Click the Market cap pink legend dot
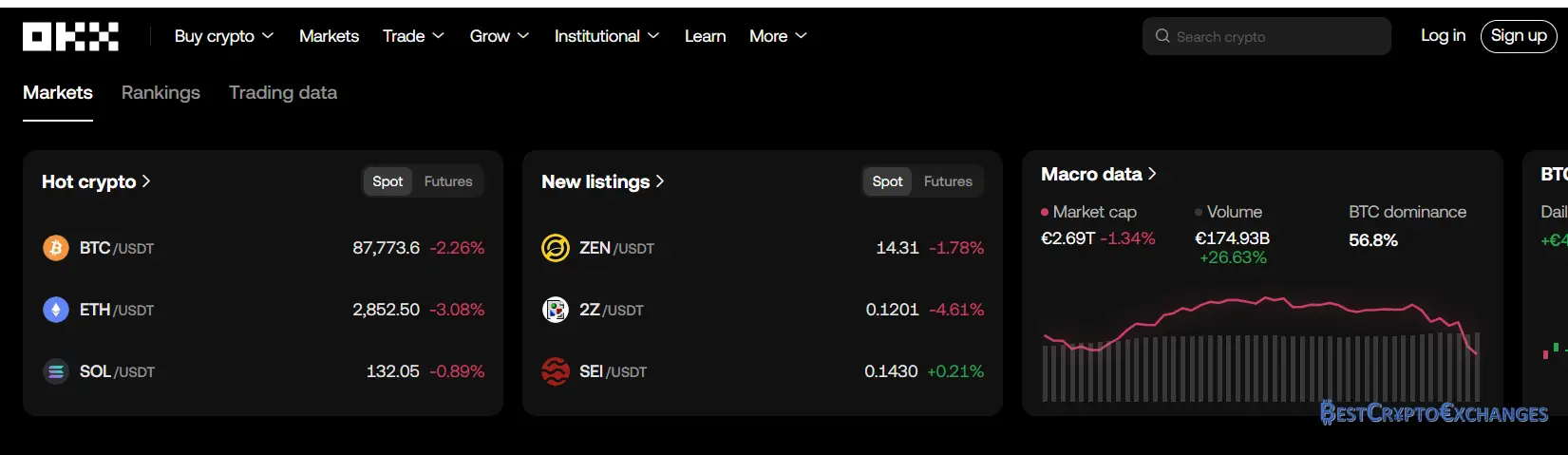1568x455 pixels. 1045,213
